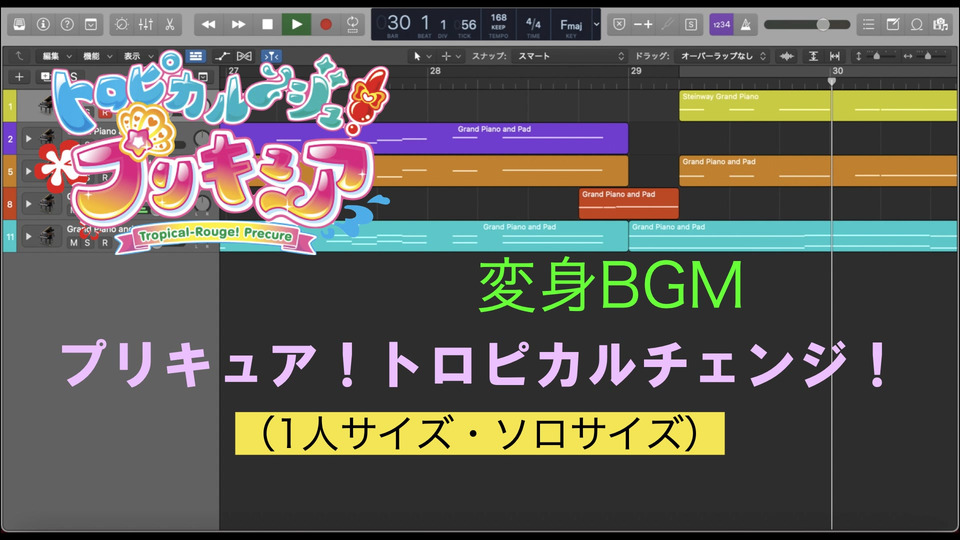Screen dimensions: 960x540
Task: Start recording with the red Record button
Action: click(326, 24)
